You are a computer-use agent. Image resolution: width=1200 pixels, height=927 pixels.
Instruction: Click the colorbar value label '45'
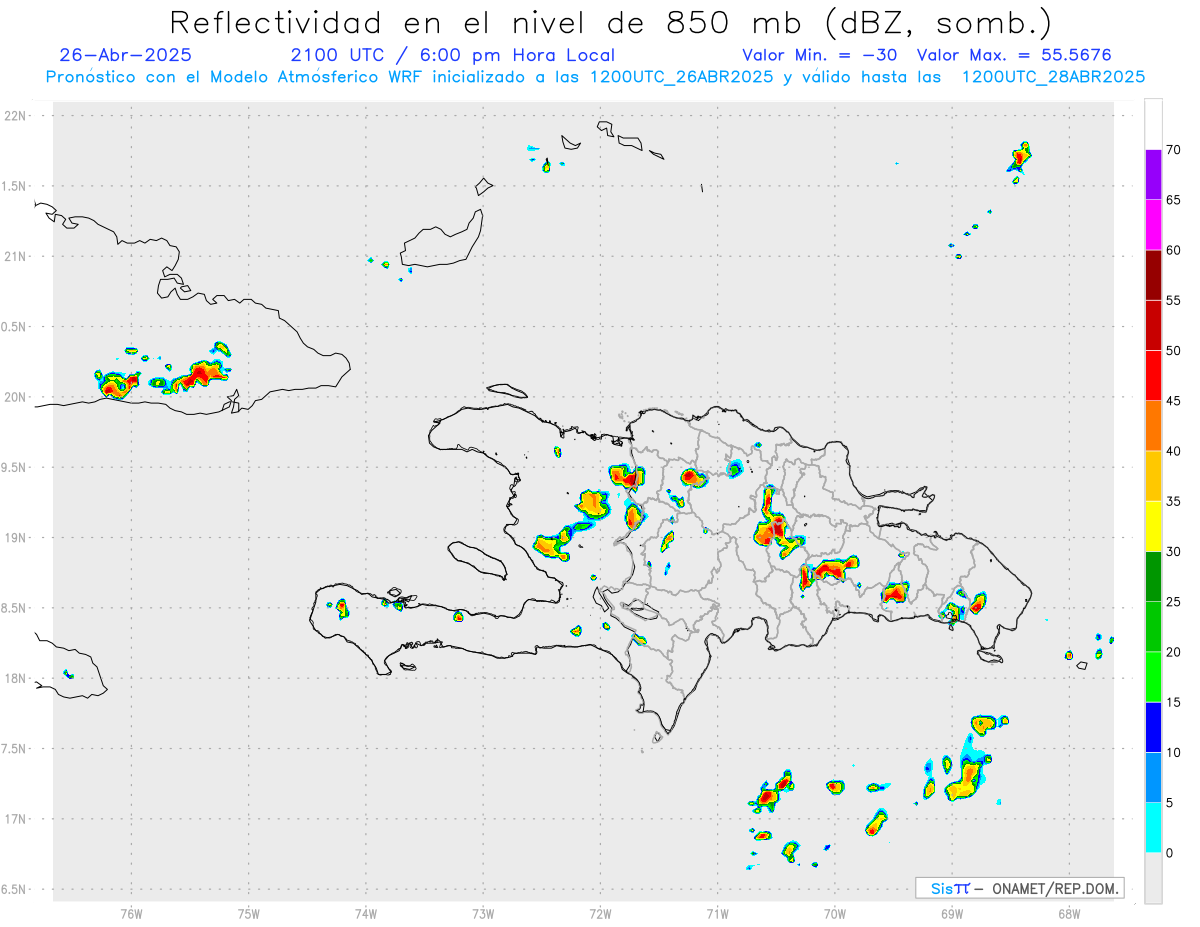1173,401
